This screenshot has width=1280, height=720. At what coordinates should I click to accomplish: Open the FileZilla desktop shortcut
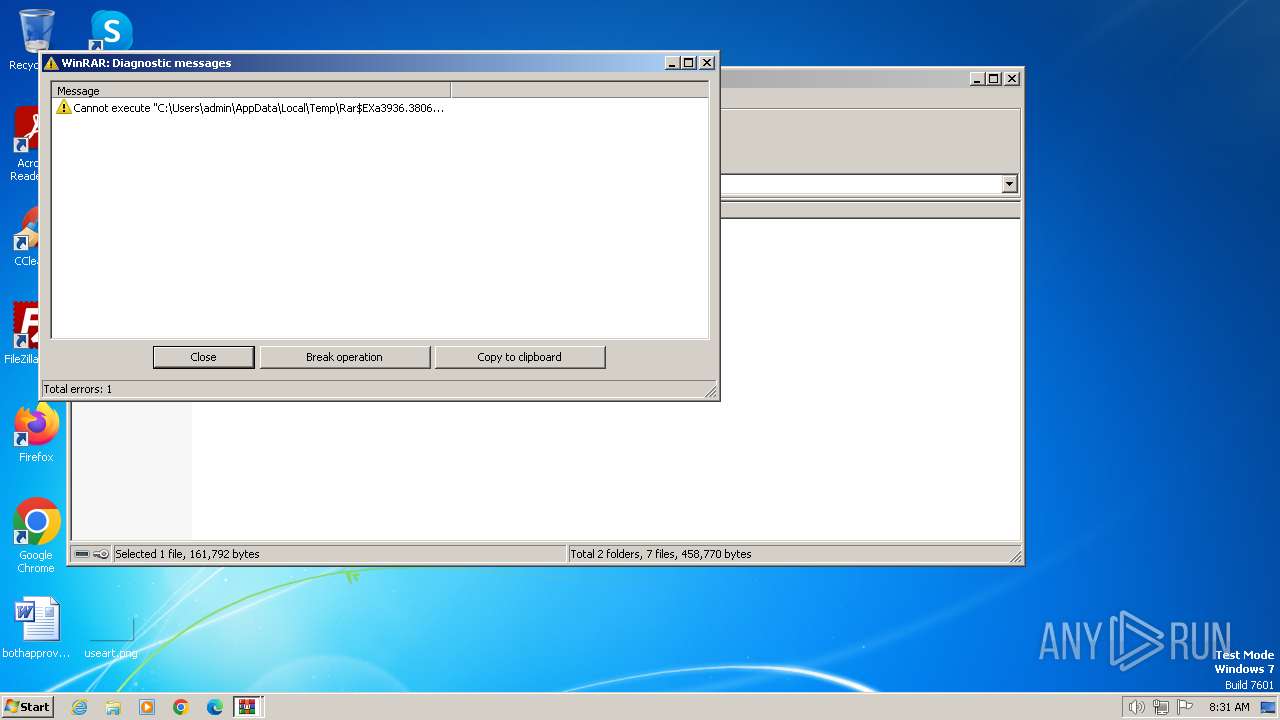click(24, 333)
